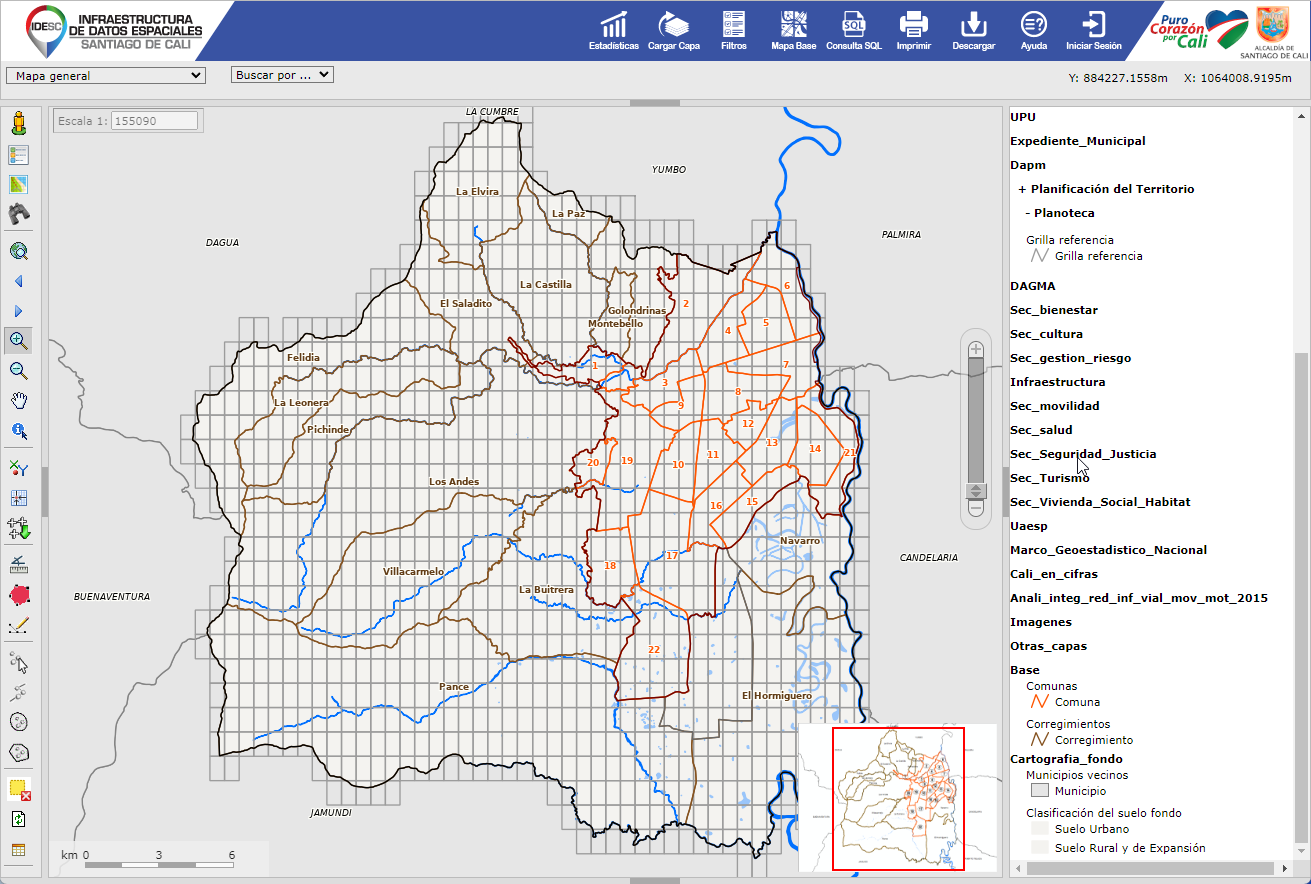Click Iniciar Sesión login icon
Viewport: 1311px width, 884px height.
1094,30
